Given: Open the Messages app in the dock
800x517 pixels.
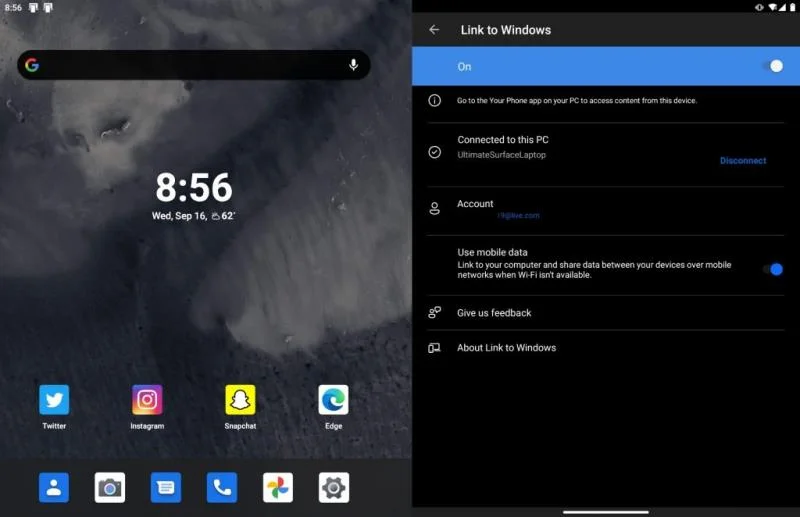Looking at the screenshot, I should point(166,487).
